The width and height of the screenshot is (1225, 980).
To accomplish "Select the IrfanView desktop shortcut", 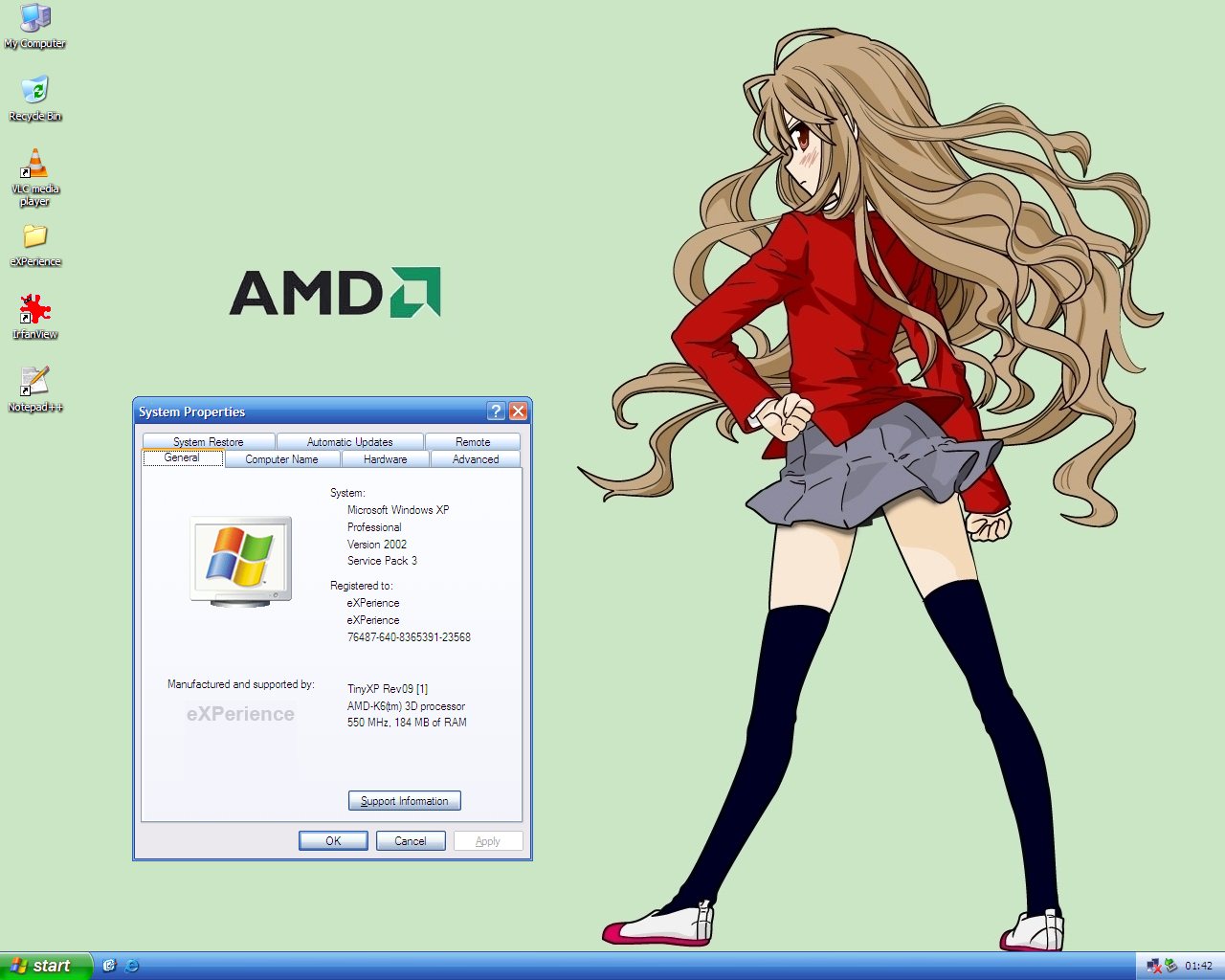I will 35,317.
